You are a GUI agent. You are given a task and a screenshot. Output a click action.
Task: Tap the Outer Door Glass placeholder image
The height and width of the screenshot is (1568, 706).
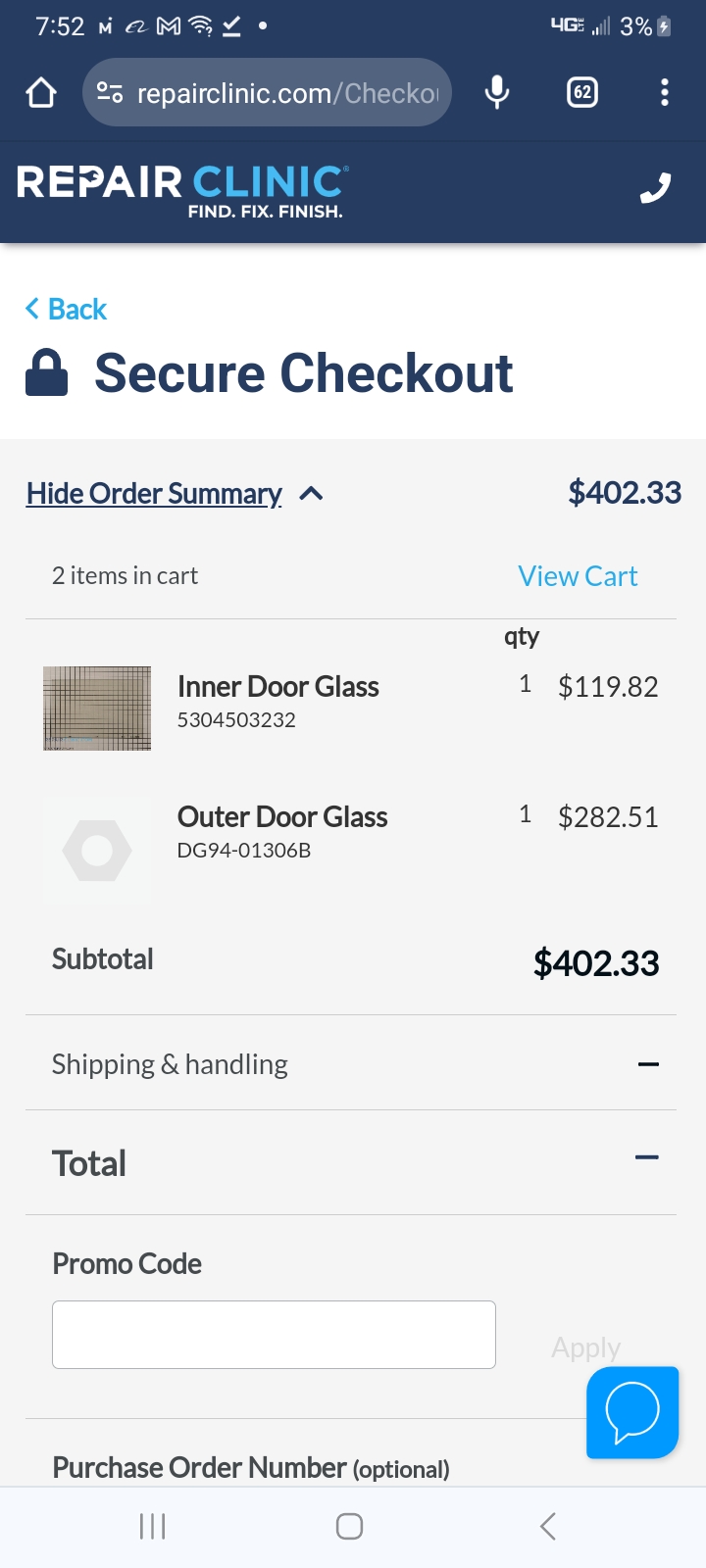(97, 850)
